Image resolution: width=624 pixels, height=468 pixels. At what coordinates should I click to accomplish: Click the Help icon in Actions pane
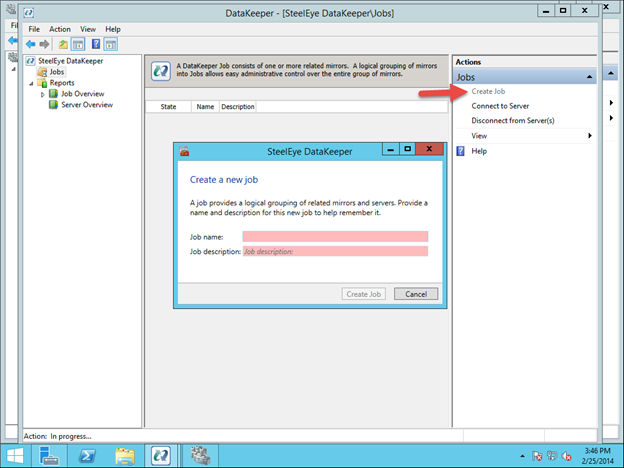[461, 151]
